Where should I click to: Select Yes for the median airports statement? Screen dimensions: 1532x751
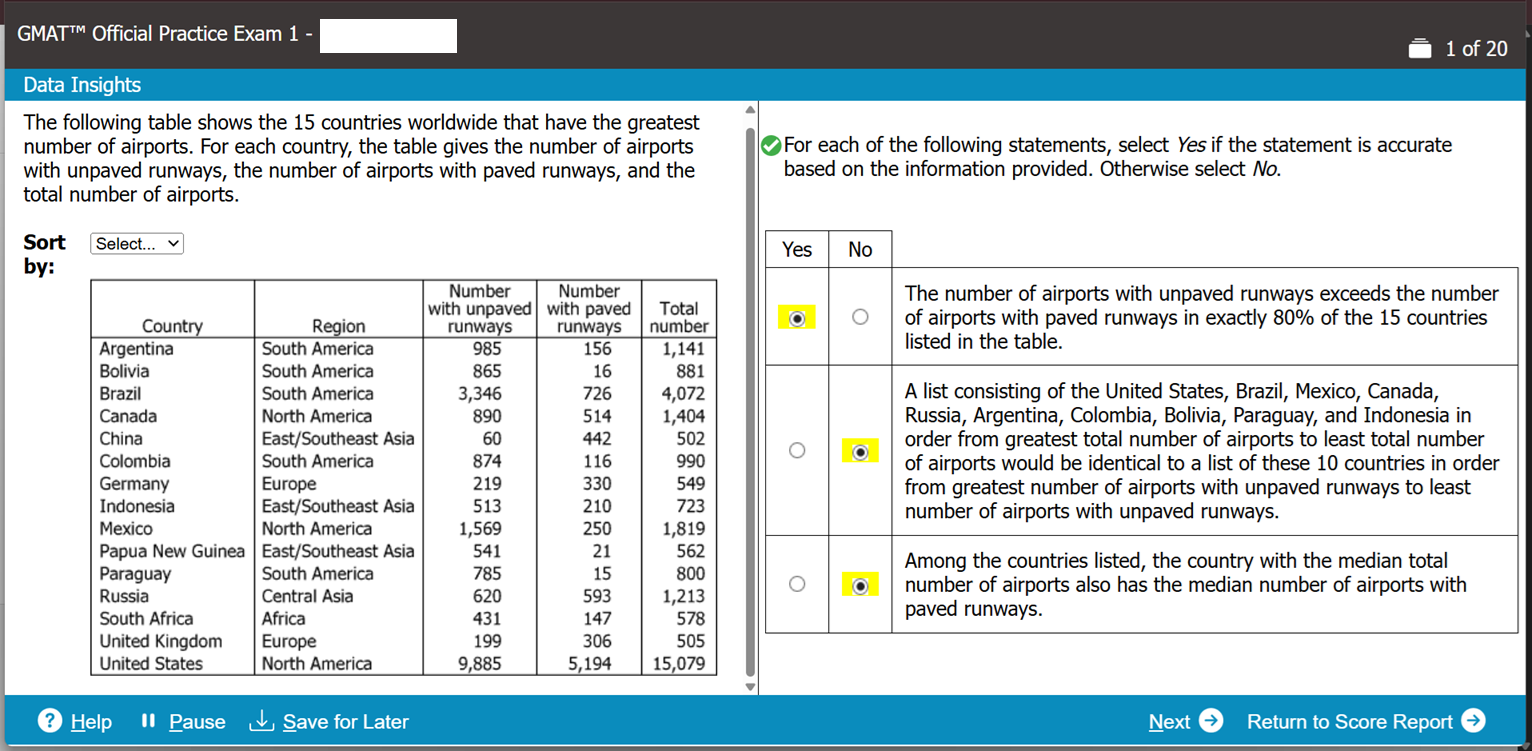click(x=797, y=584)
